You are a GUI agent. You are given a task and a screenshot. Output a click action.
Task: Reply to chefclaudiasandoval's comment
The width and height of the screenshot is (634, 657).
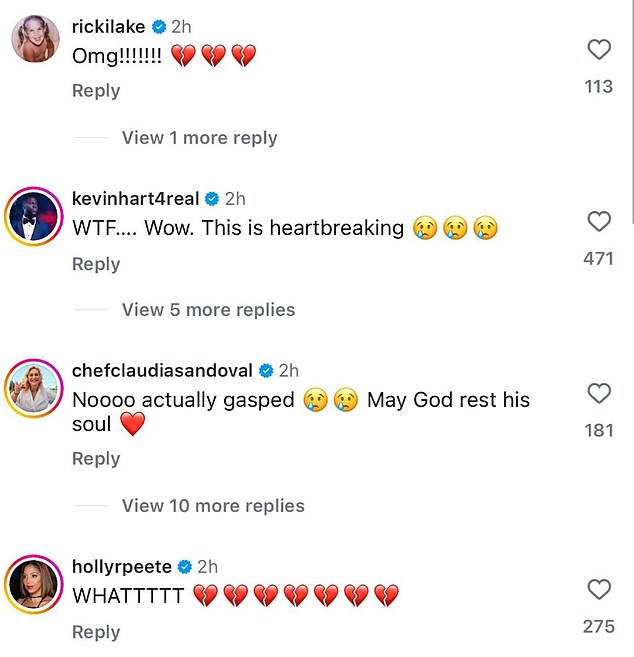96,459
